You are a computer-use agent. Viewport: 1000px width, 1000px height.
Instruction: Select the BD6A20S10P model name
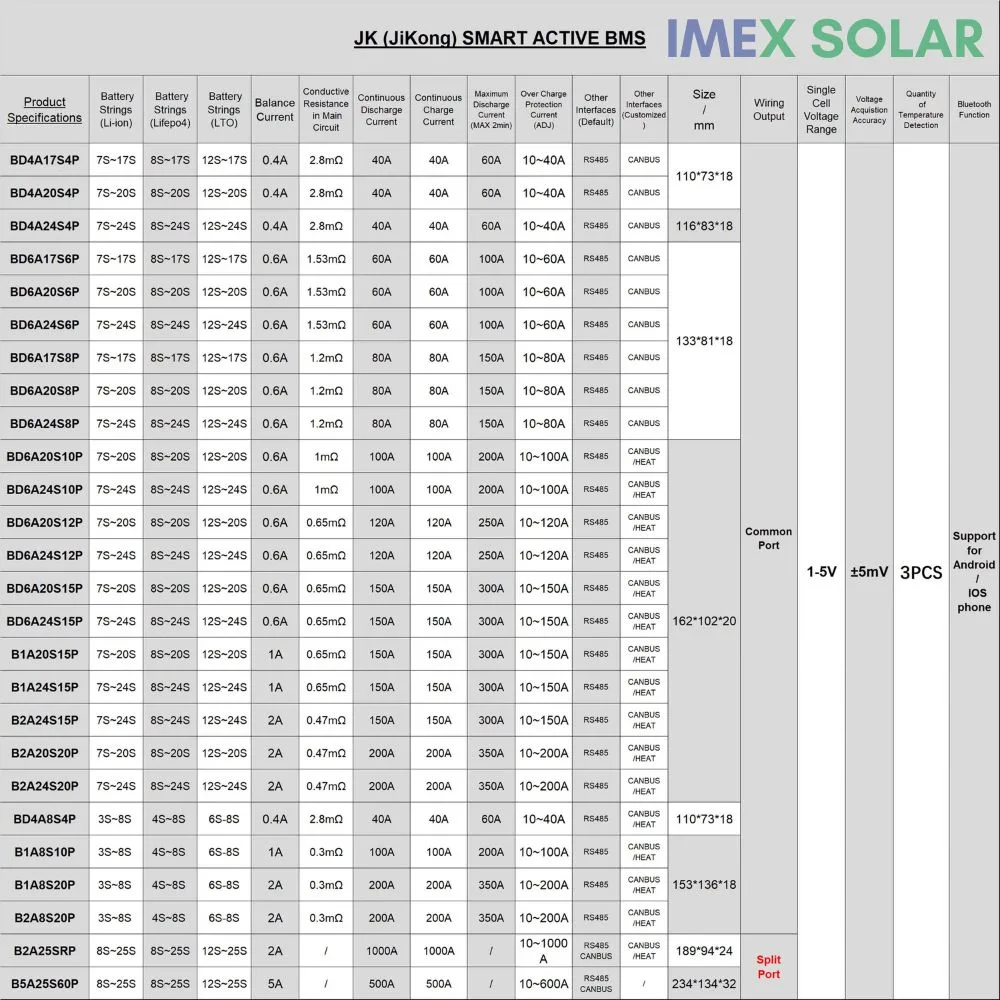point(45,457)
